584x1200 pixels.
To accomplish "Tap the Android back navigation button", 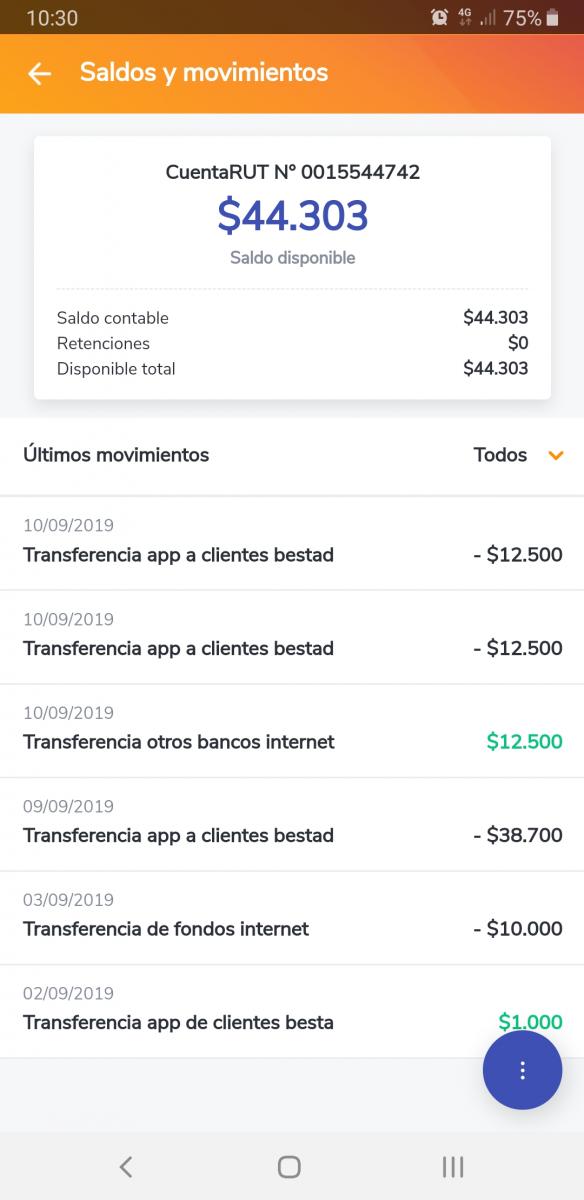I will (126, 1166).
